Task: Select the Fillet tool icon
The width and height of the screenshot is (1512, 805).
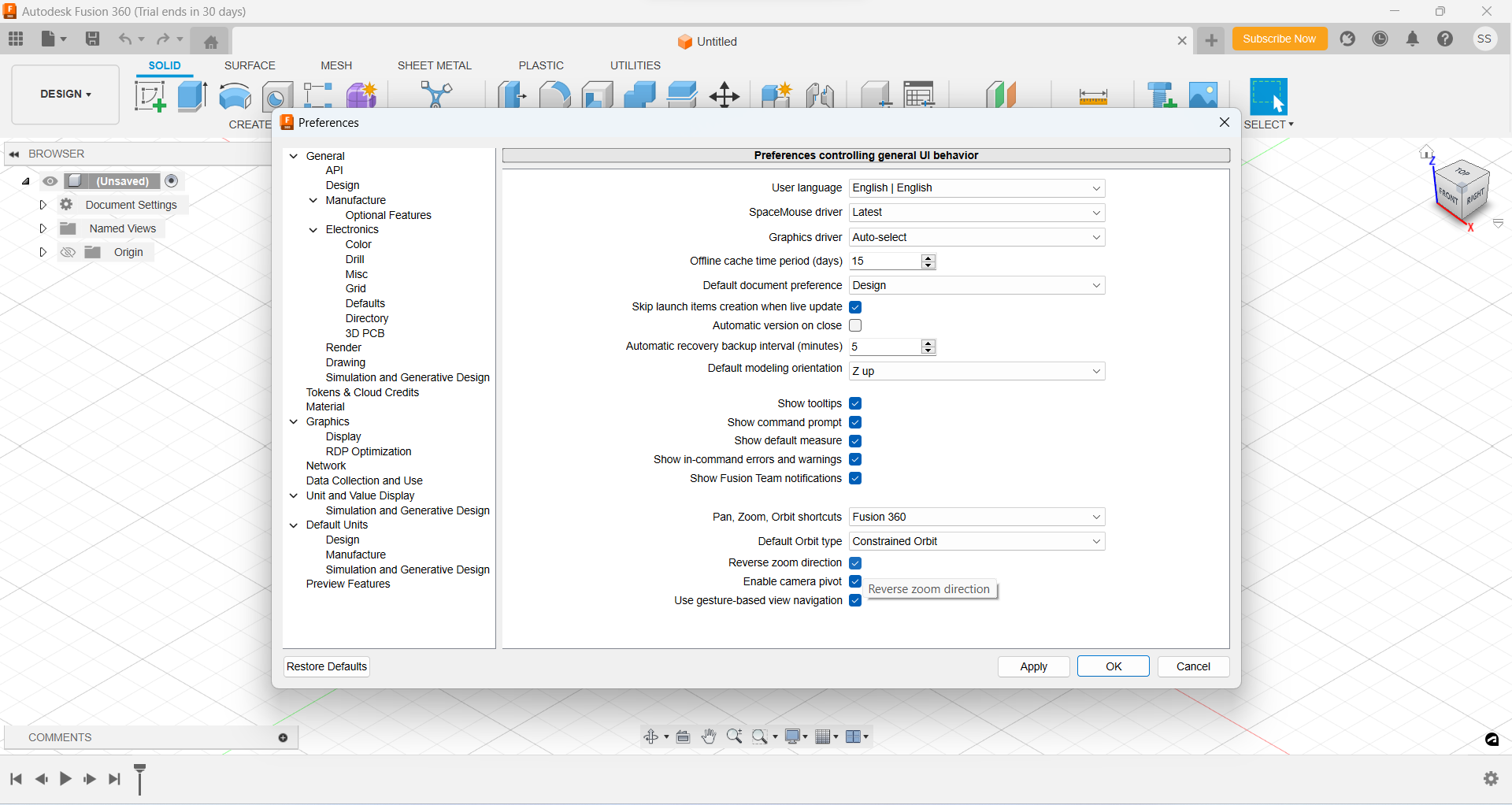Action: [555, 95]
